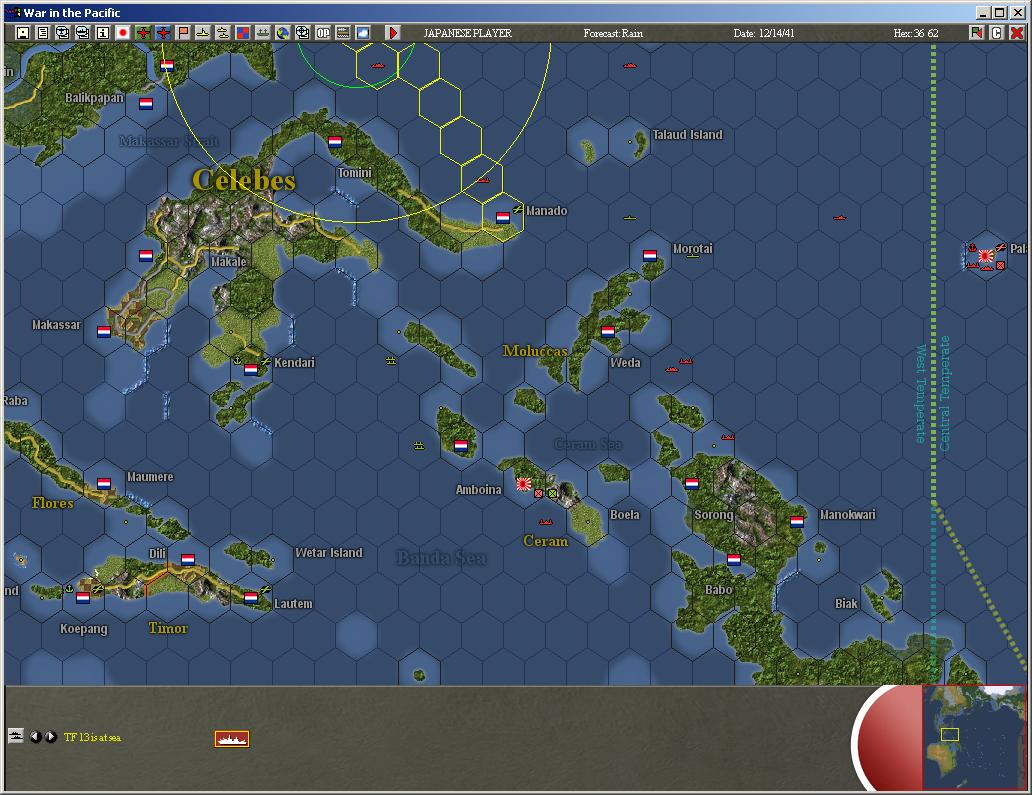Select the Japanese red-sun flag toolbar icon

(x=122, y=32)
